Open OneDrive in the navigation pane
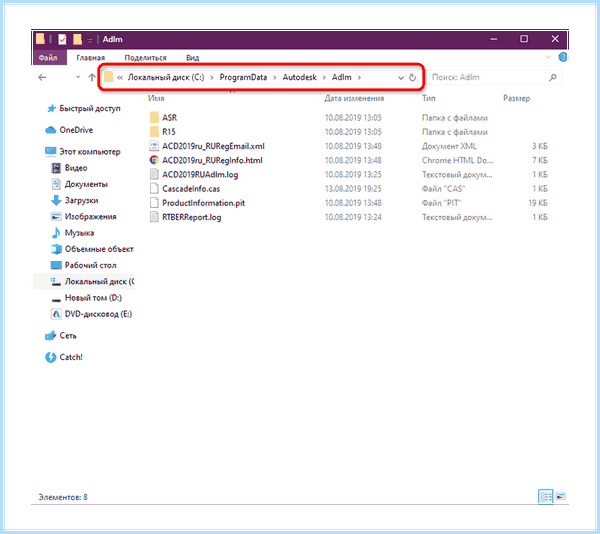Screen dimensions: 600x534 tap(76, 130)
